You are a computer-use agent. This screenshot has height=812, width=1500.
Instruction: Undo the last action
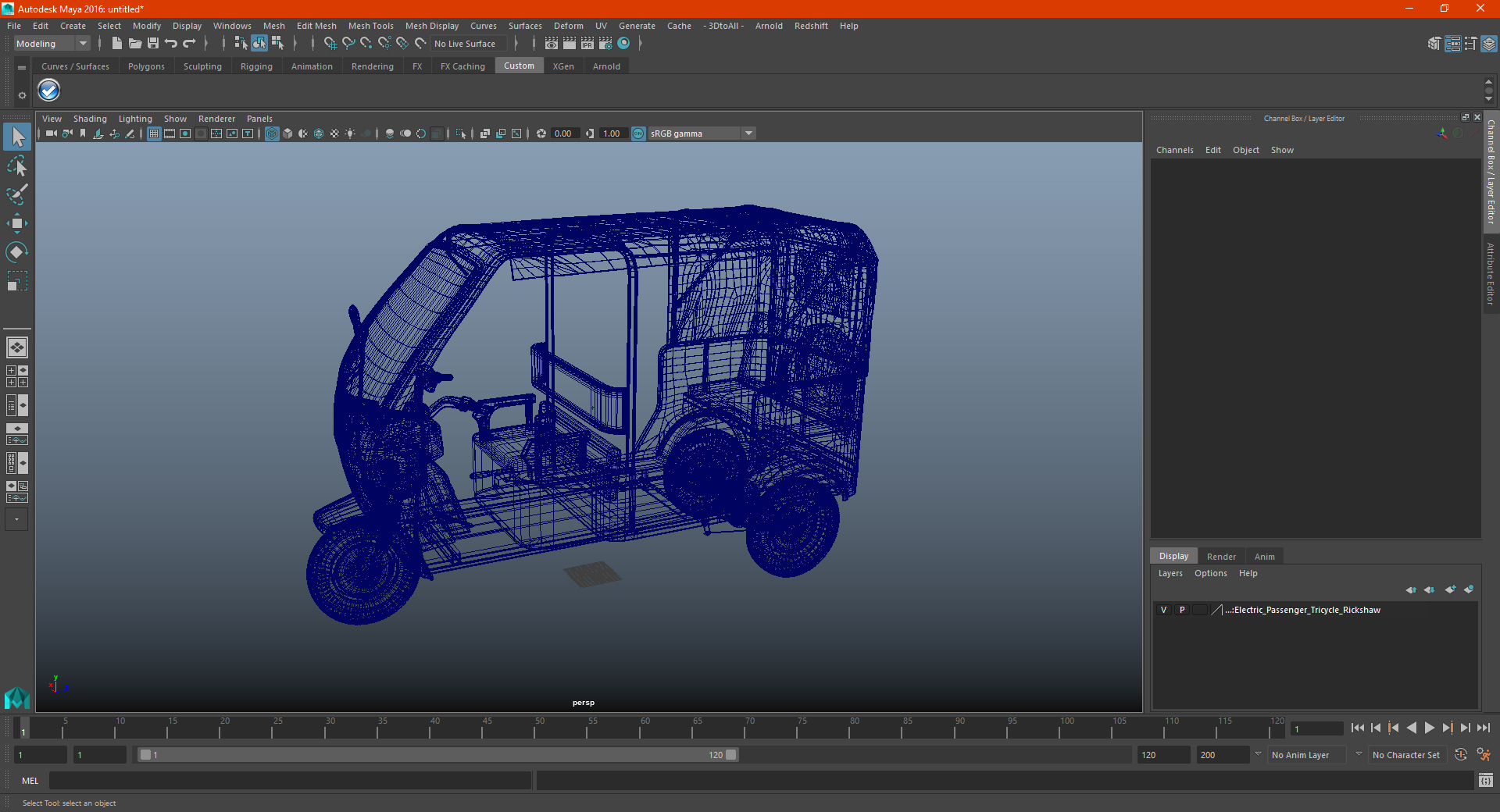(x=171, y=44)
